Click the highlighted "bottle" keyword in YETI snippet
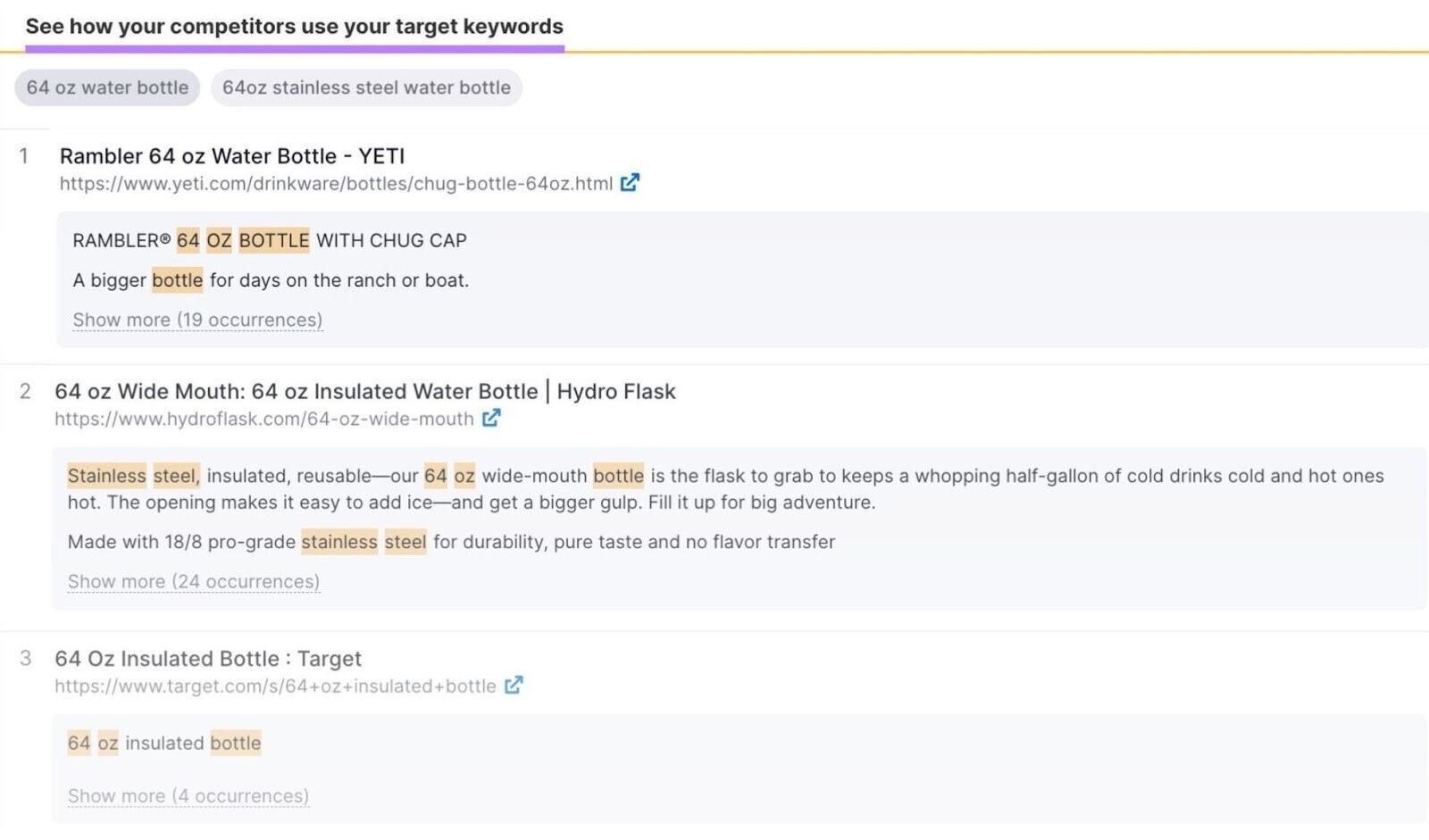Image resolution: width=1429 pixels, height=840 pixels. (x=176, y=279)
